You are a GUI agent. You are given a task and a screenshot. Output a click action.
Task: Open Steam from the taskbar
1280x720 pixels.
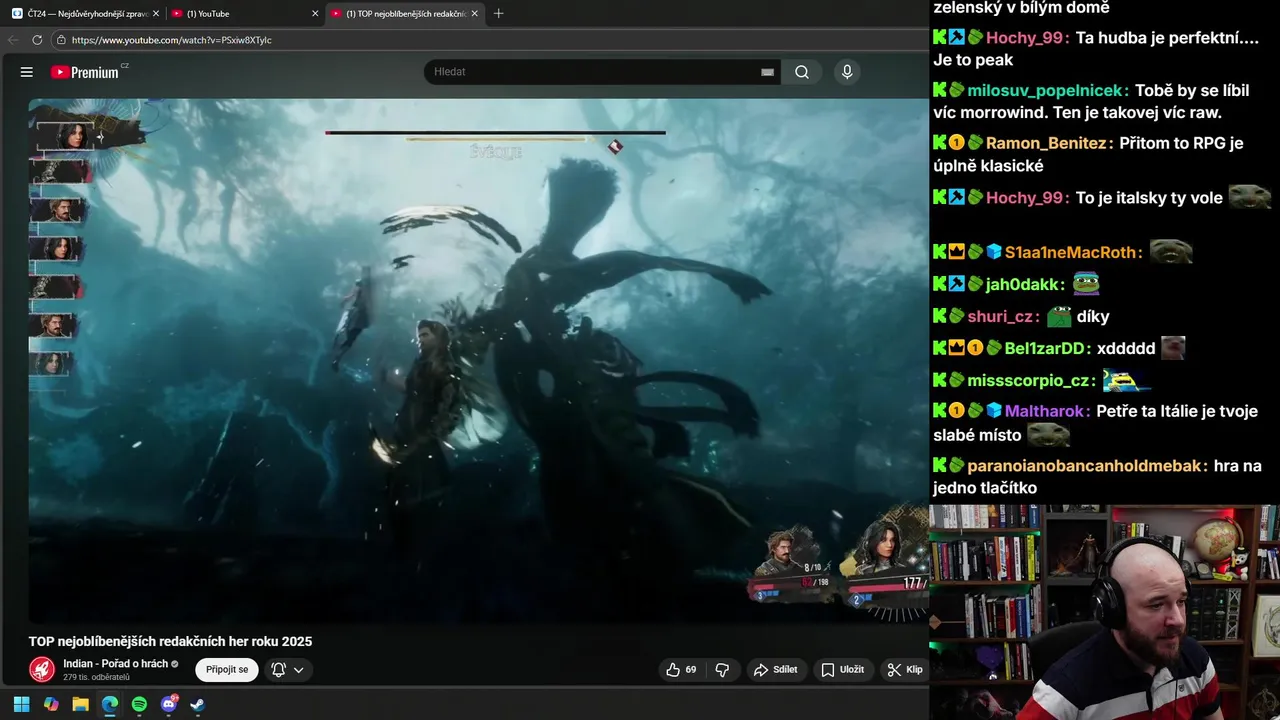tap(198, 704)
